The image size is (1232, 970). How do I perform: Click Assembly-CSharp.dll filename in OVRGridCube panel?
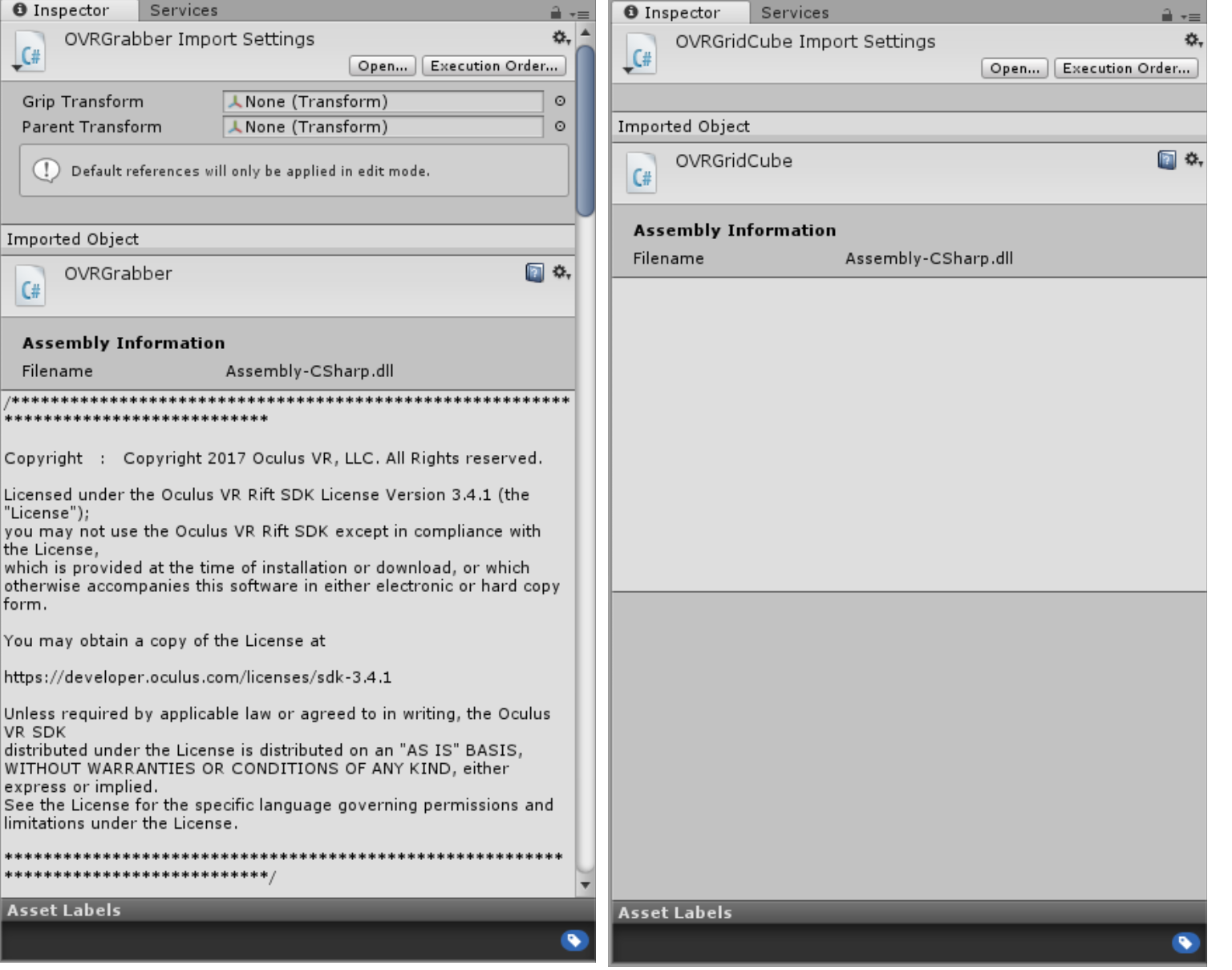(929, 258)
